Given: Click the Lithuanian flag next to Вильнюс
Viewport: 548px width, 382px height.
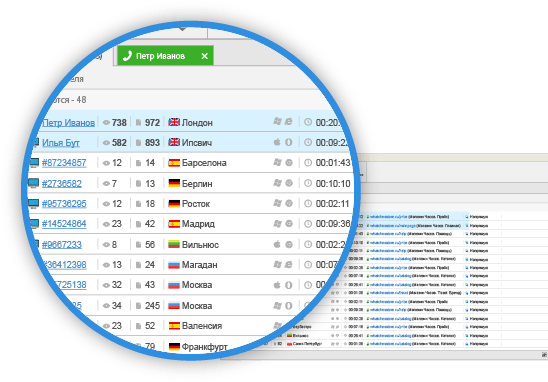Looking at the screenshot, I should click(x=174, y=244).
